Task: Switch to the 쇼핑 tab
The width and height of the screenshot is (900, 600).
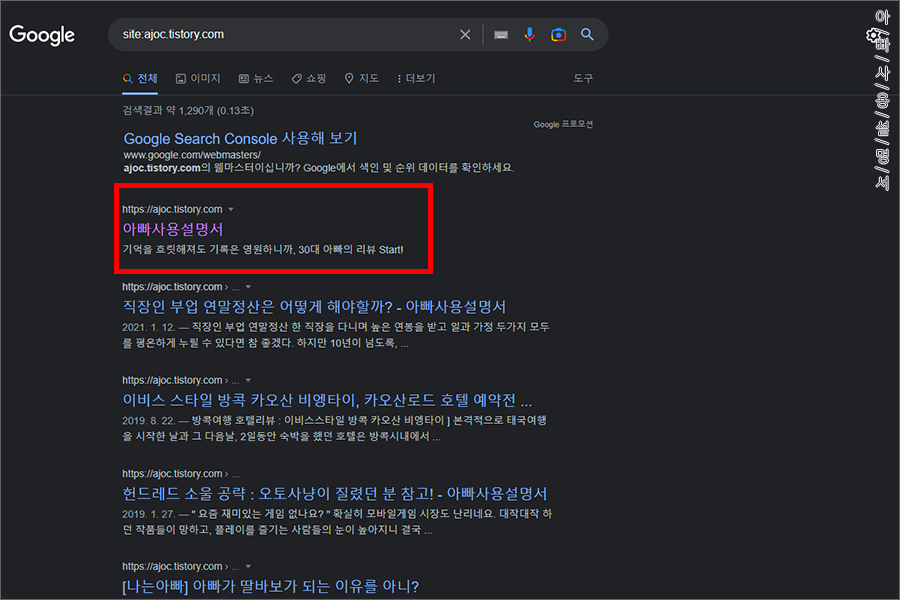Action: [x=309, y=79]
